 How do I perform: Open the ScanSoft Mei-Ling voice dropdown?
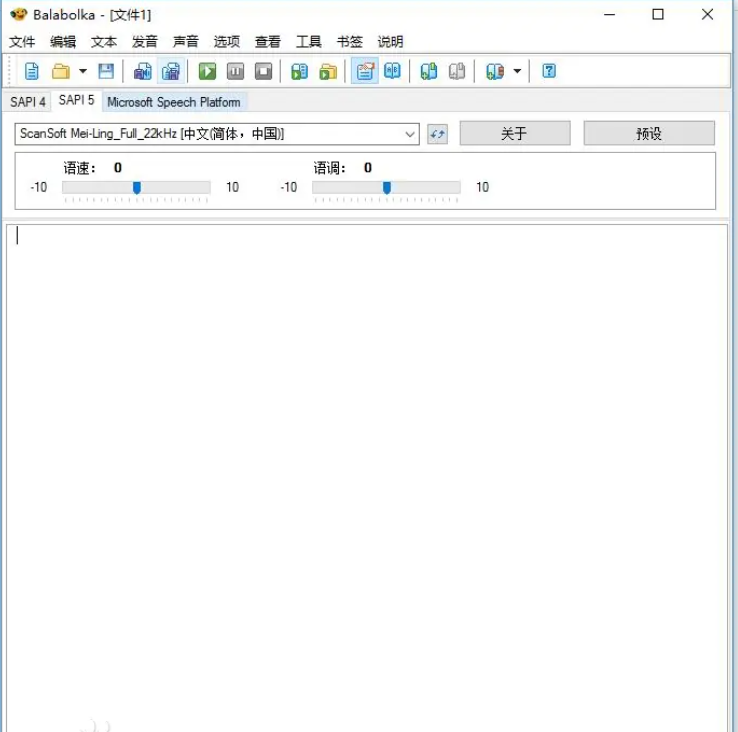click(217, 134)
